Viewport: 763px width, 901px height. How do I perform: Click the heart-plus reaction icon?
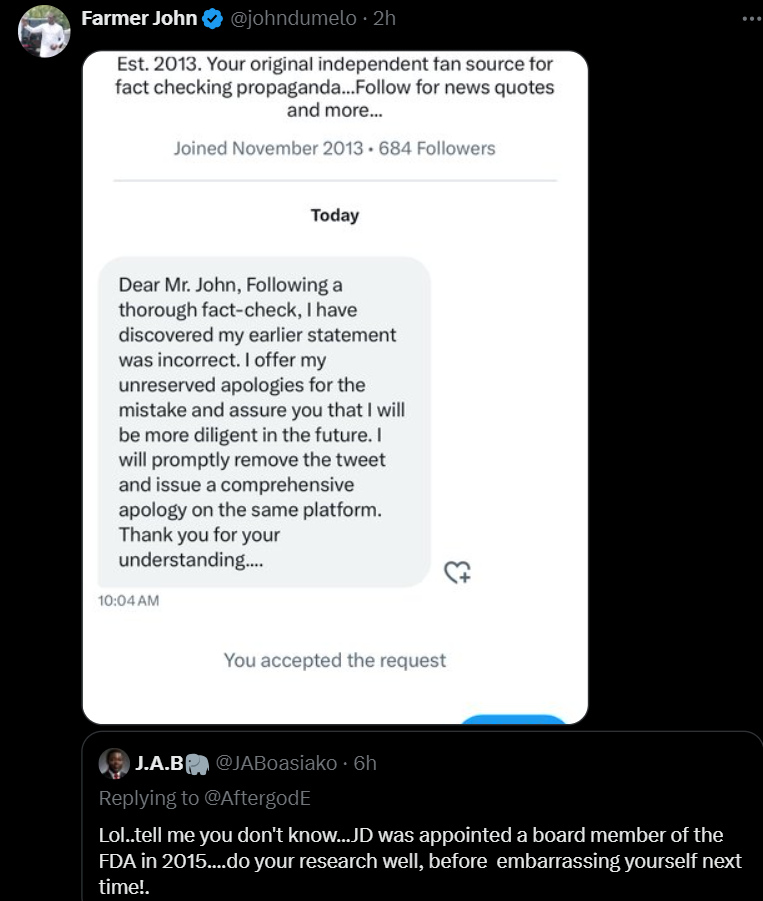click(x=457, y=572)
